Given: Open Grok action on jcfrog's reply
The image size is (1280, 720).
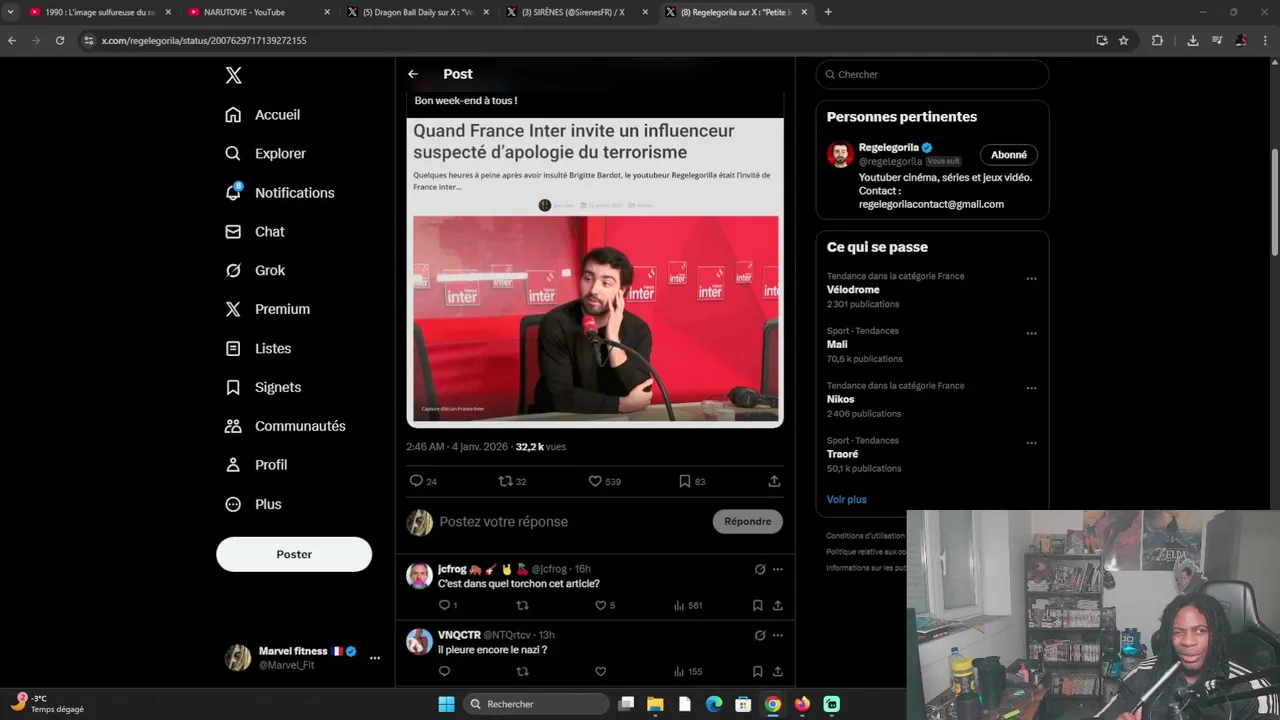Looking at the screenshot, I should (760, 569).
